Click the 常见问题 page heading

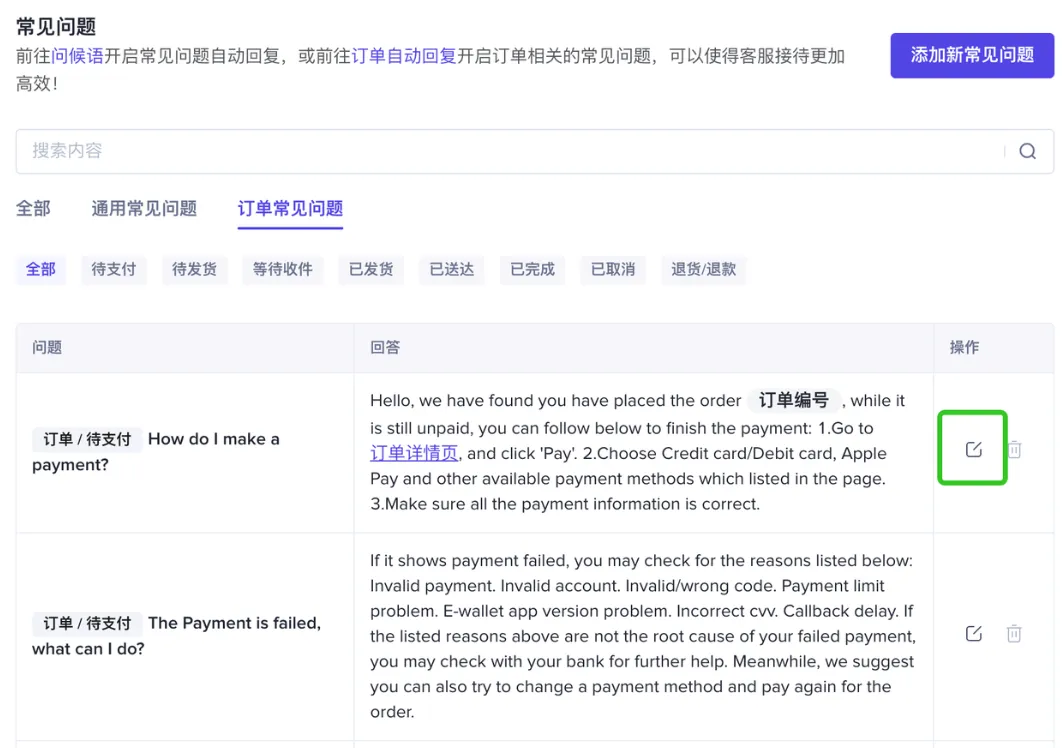point(56,26)
